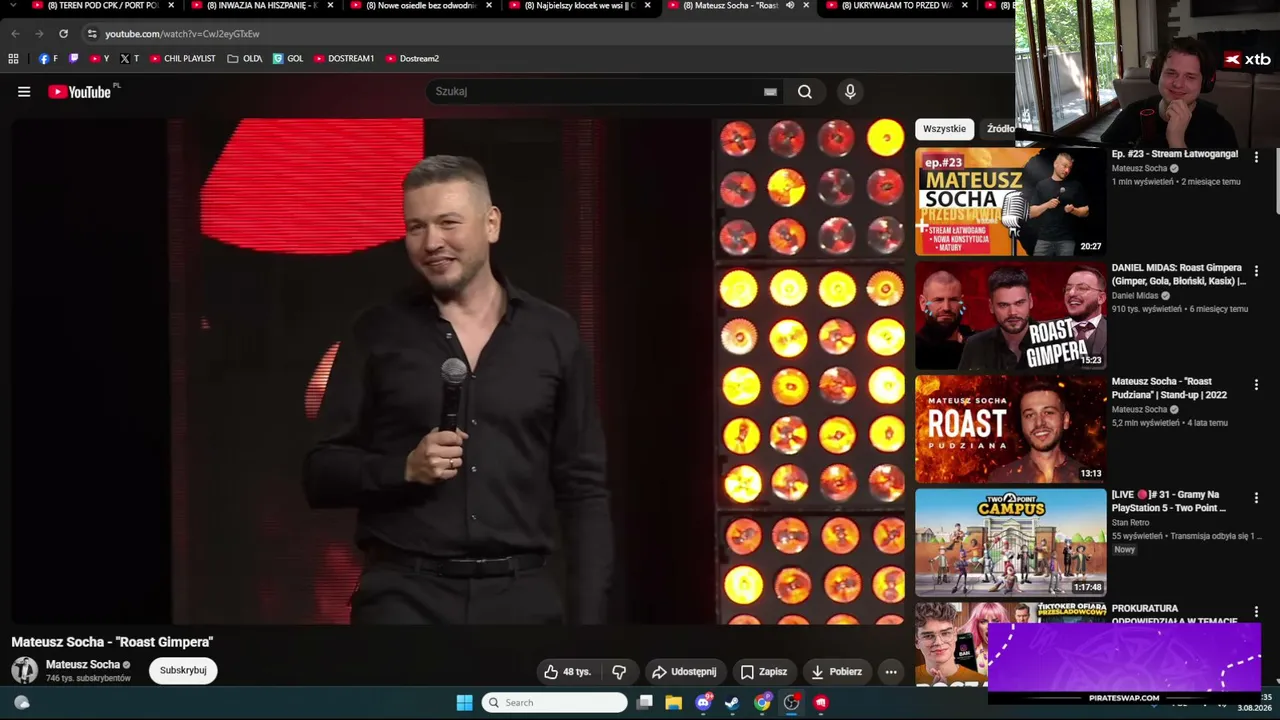This screenshot has height=720, width=1280.
Task: Mute the playing Mateusz Socha tab via speaker icon
Action: tap(790, 6)
